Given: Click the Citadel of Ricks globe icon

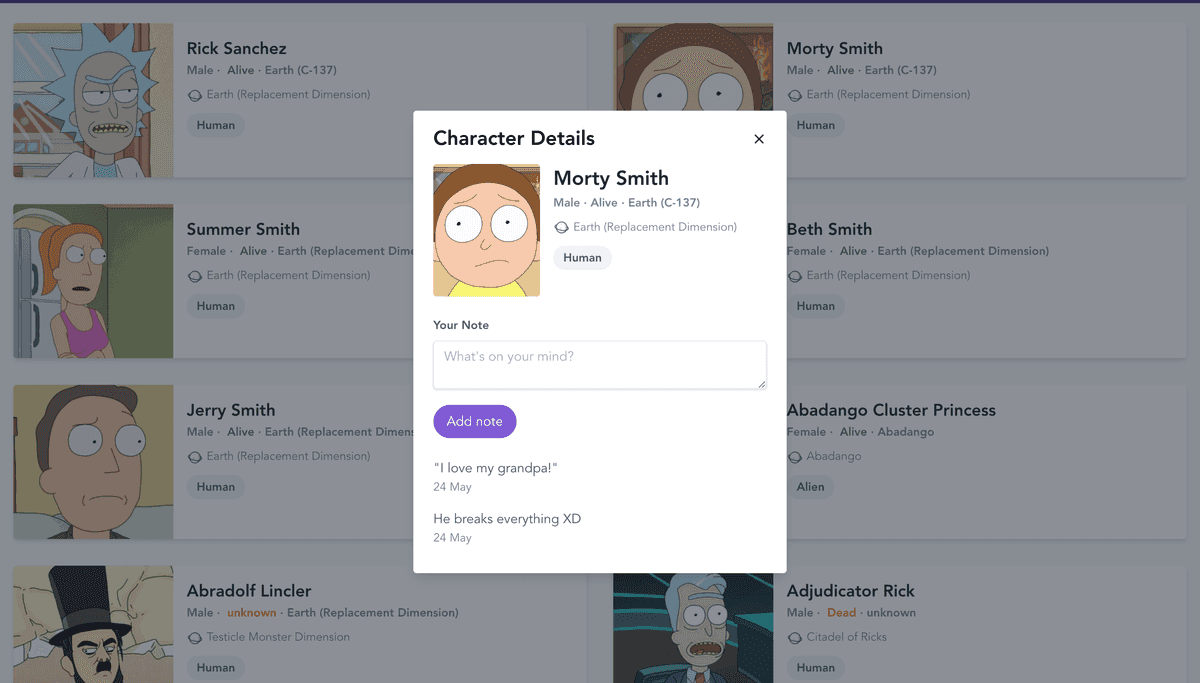Looking at the screenshot, I should [x=796, y=637].
